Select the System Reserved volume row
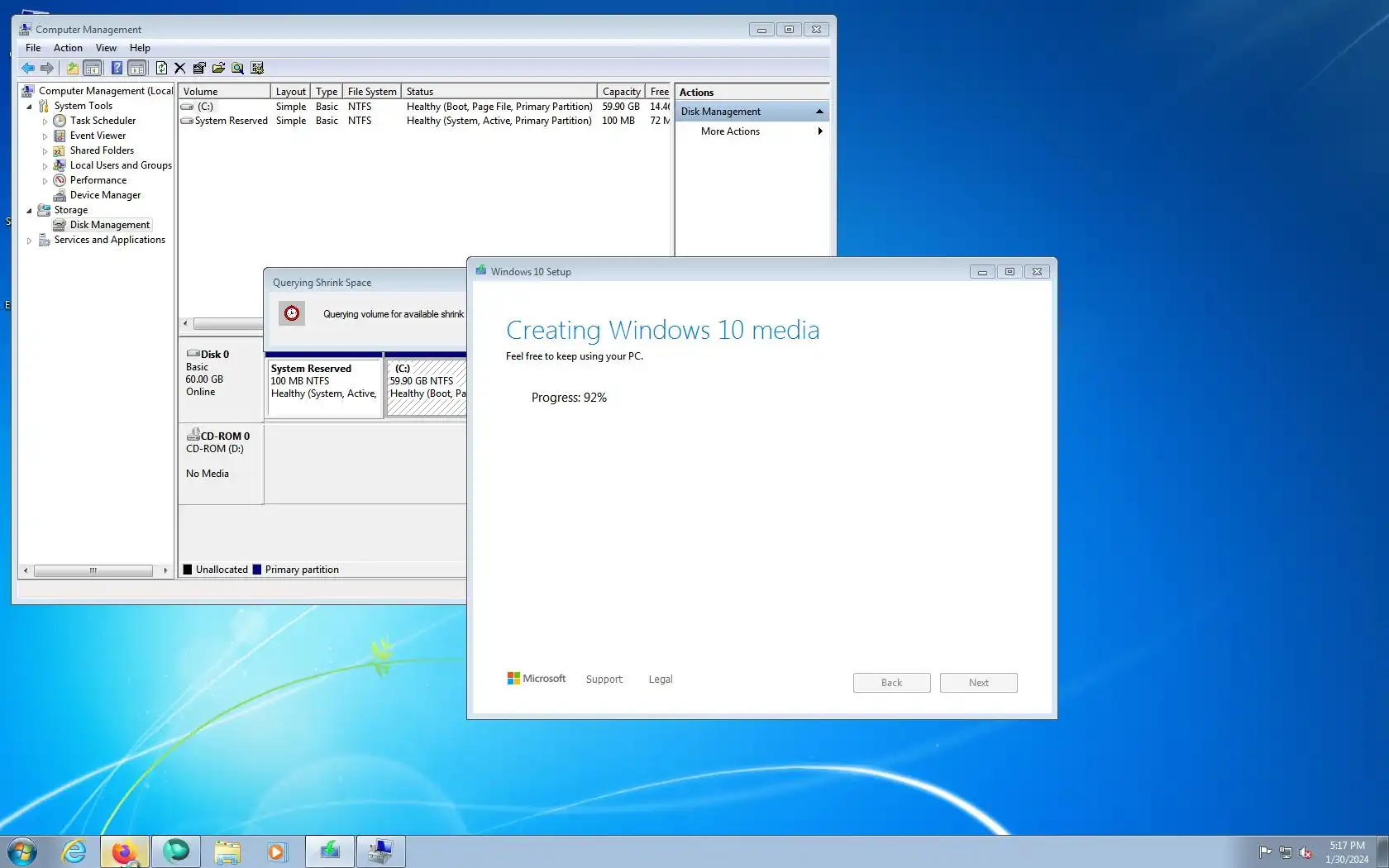Screen dimensions: 1389x868 coord(425,121)
